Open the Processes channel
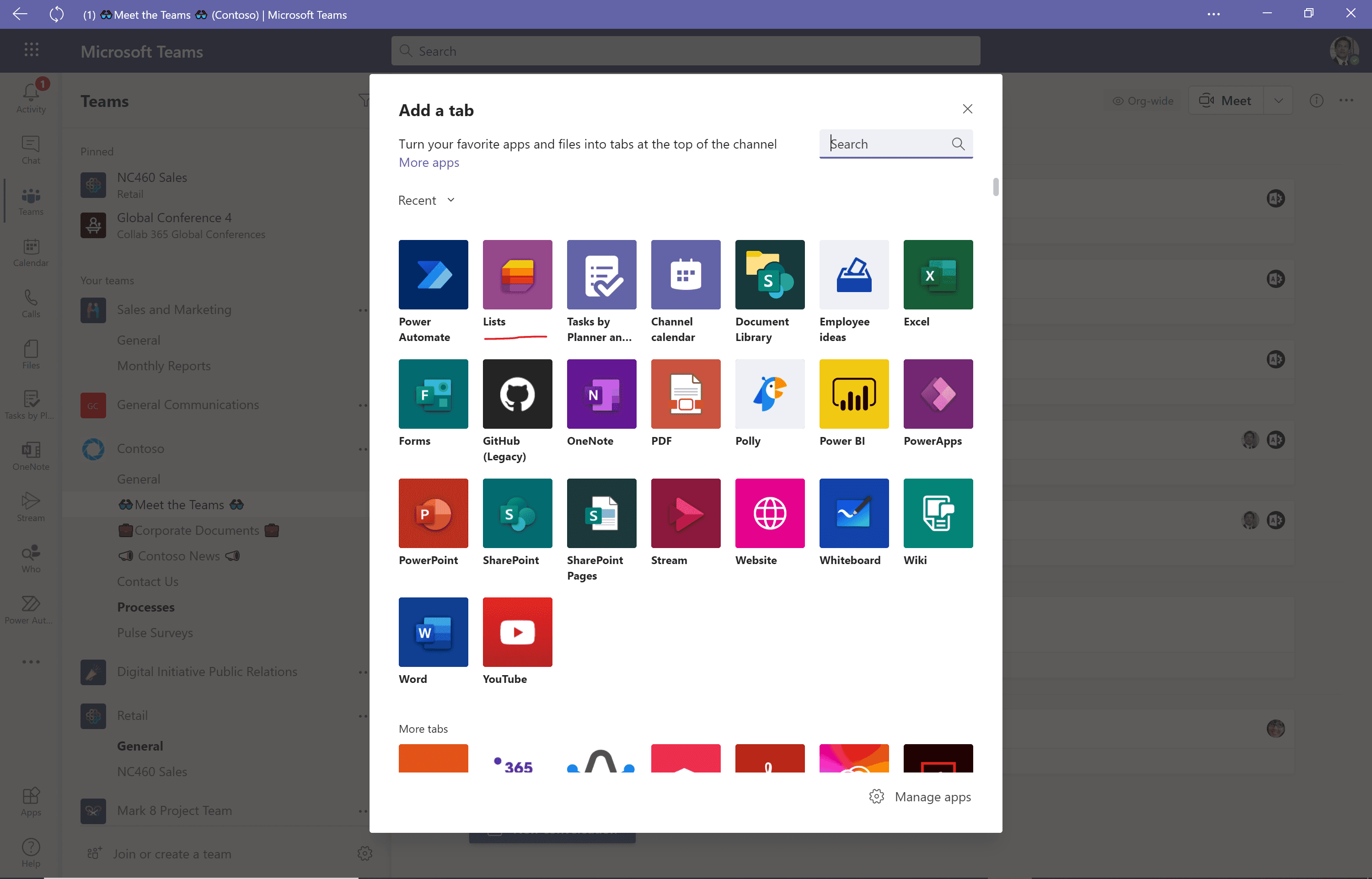 tap(145, 607)
